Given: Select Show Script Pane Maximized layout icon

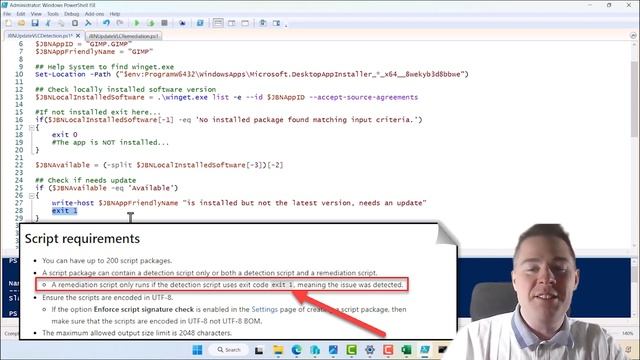Looking at the screenshot, I should tap(245, 23).
